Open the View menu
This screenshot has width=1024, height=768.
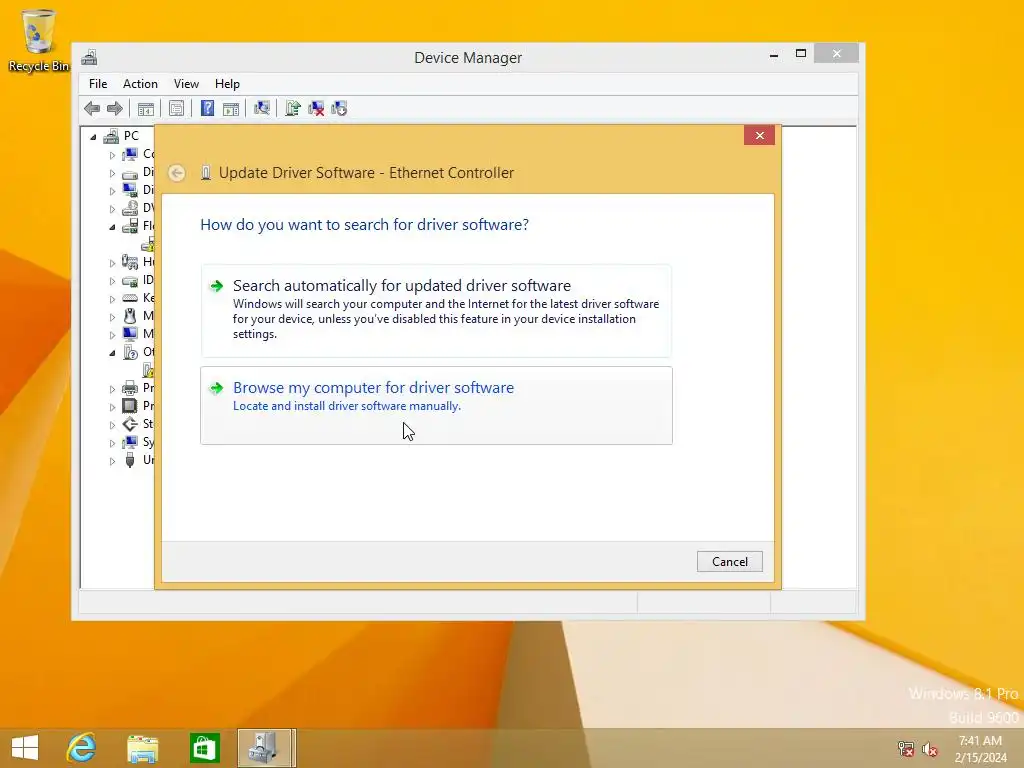(186, 84)
